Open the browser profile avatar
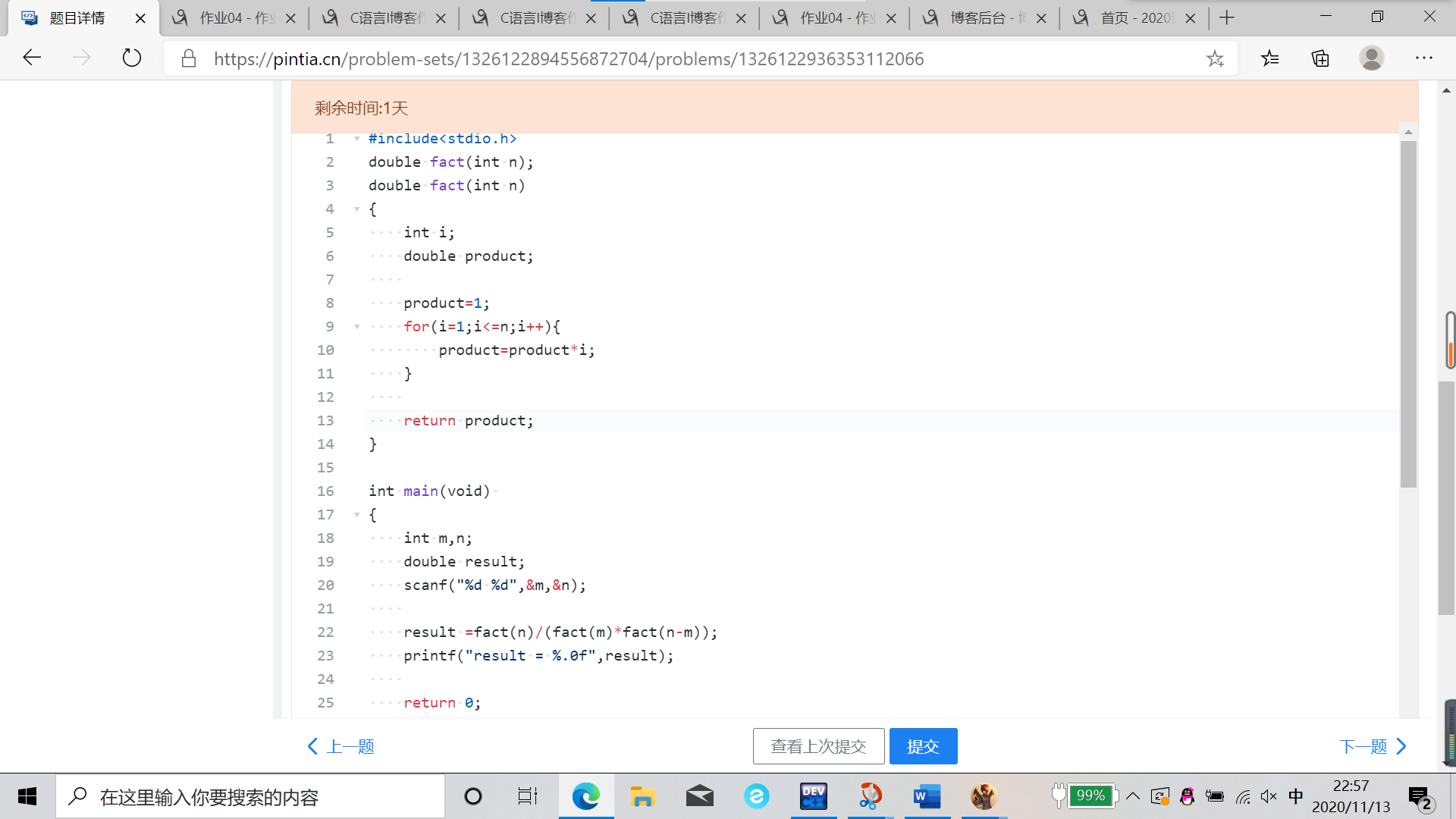Viewport: 1456px width, 819px height. pos(1371,58)
